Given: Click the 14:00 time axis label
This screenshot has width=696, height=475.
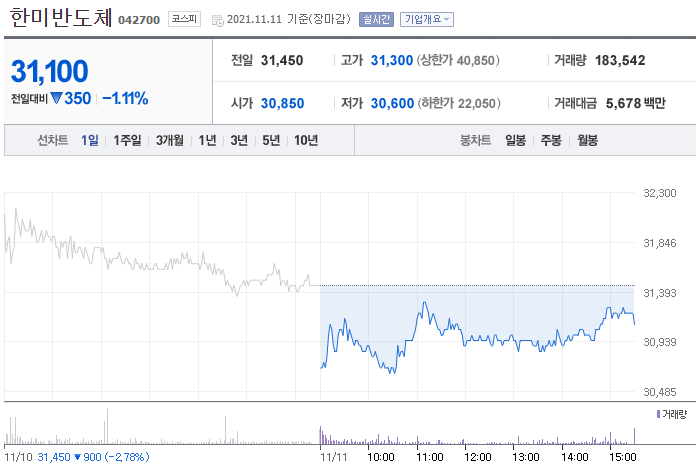Looking at the screenshot, I should pos(574,457).
